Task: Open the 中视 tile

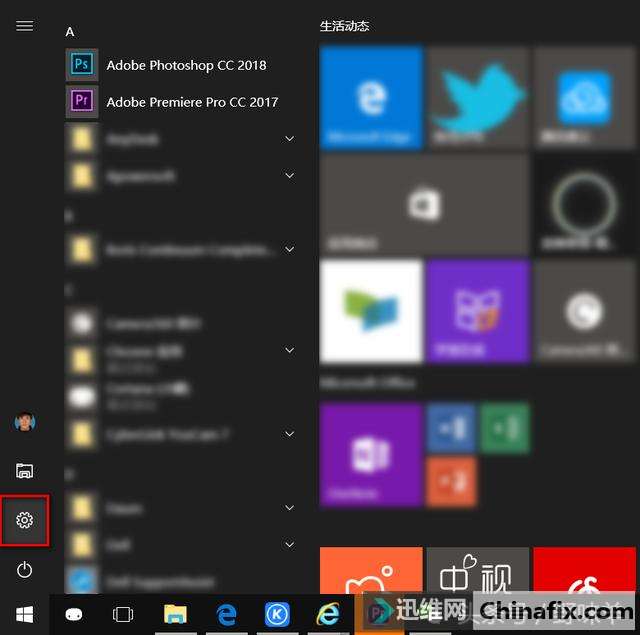Action: pyautogui.click(x=478, y=570)
